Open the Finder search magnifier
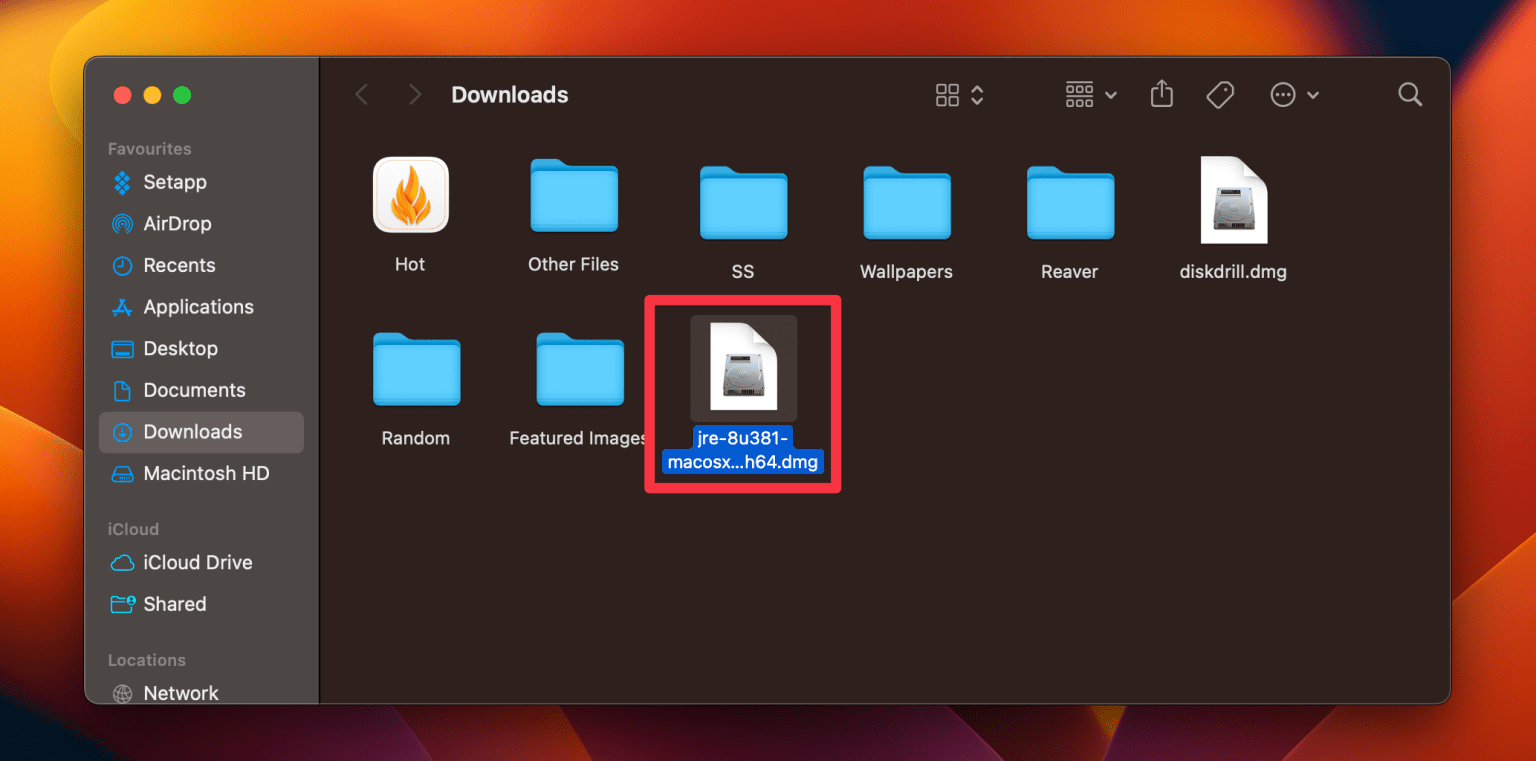 click(1410, 95)
